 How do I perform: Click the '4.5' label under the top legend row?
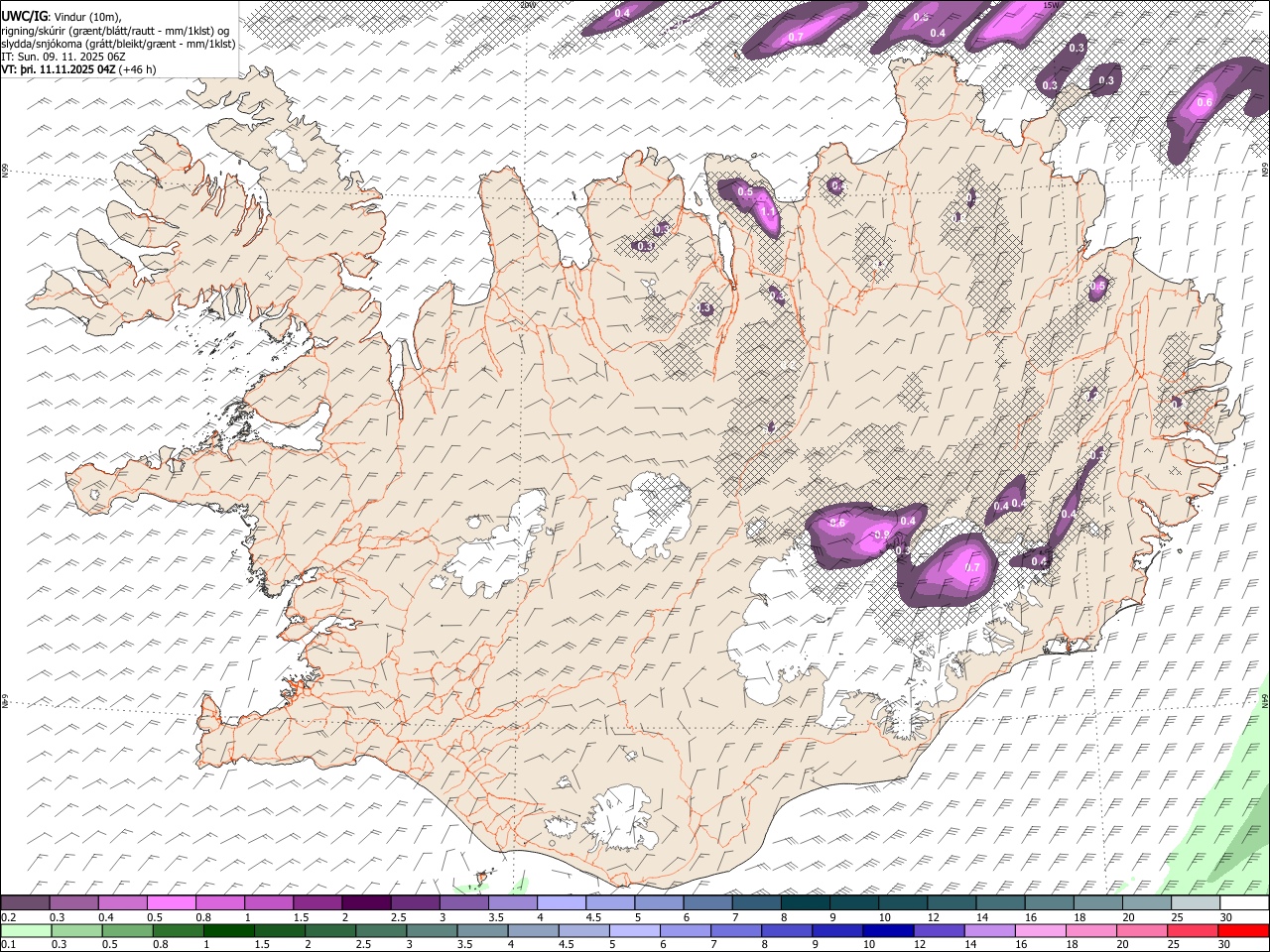pyautogui.click(x=593, y=917)
